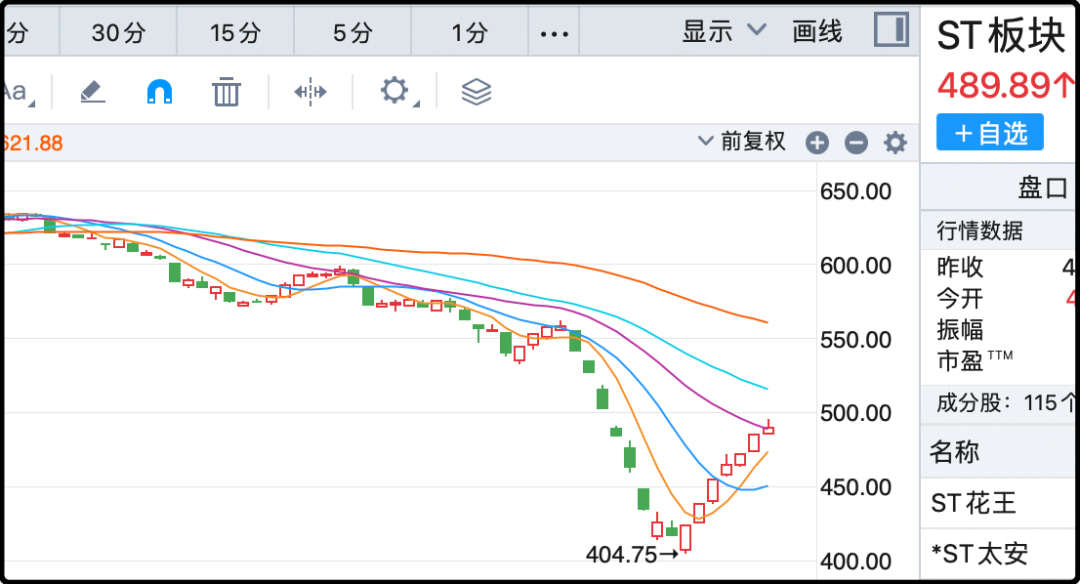Click the 500.00 price axis label

(x=855, y=413)
